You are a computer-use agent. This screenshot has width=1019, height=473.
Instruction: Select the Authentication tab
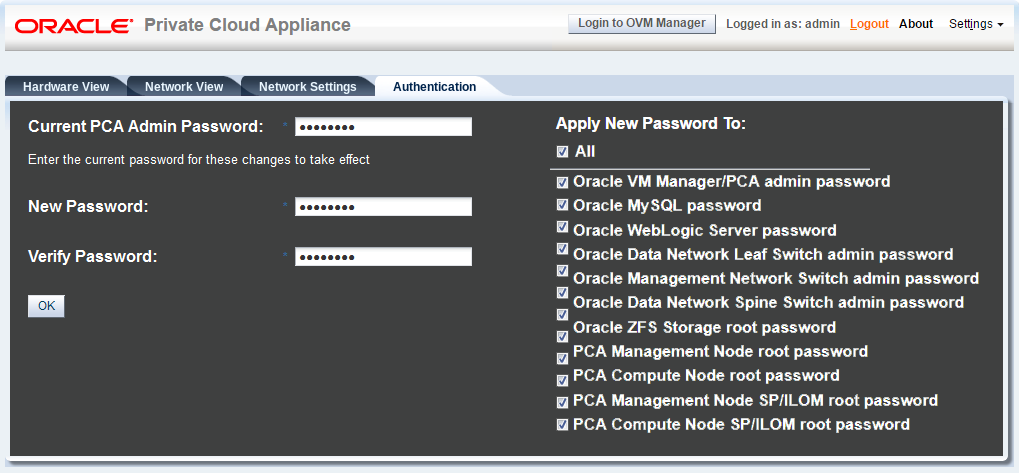click(434, 86)
